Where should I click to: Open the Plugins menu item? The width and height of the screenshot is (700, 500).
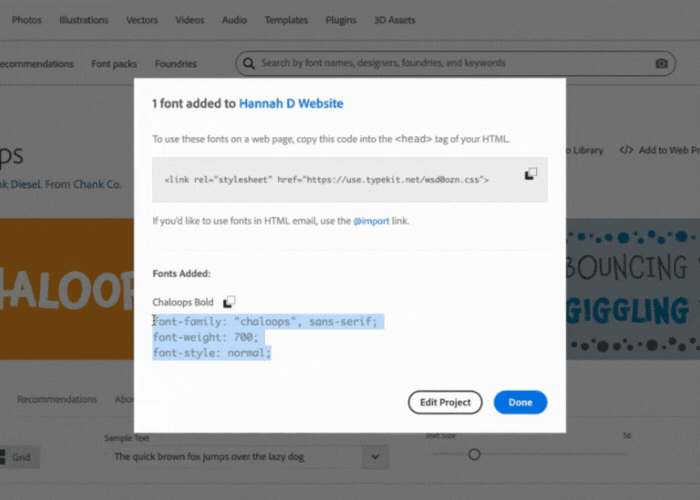pyautogui.click(x=341, y=20)
